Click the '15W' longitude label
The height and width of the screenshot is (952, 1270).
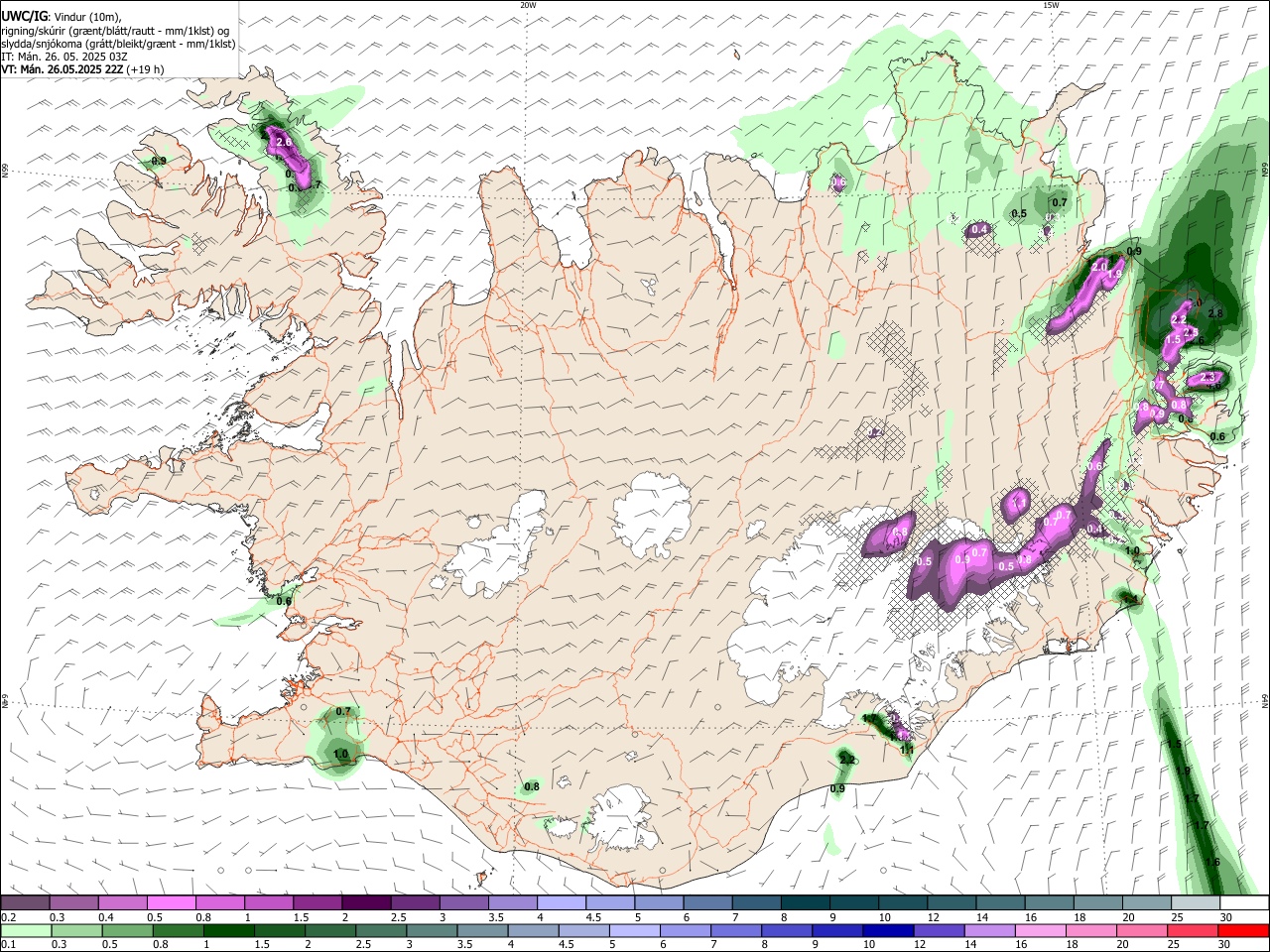(1051, 5)
